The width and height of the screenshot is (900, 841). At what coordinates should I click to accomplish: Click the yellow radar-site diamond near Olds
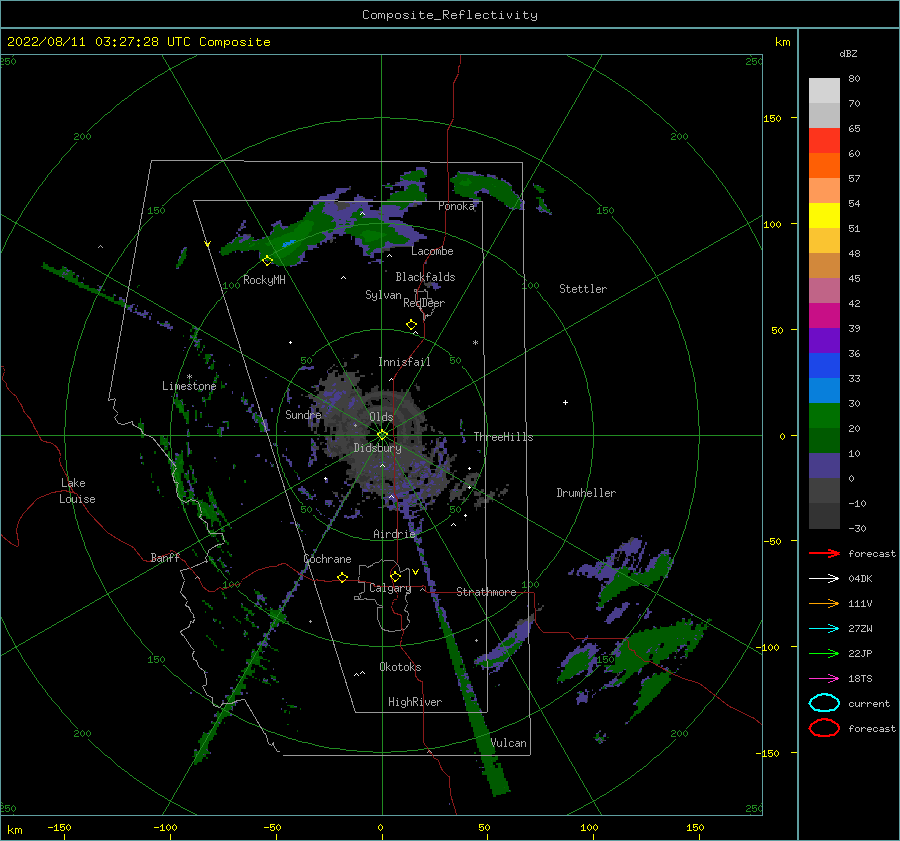382,435
